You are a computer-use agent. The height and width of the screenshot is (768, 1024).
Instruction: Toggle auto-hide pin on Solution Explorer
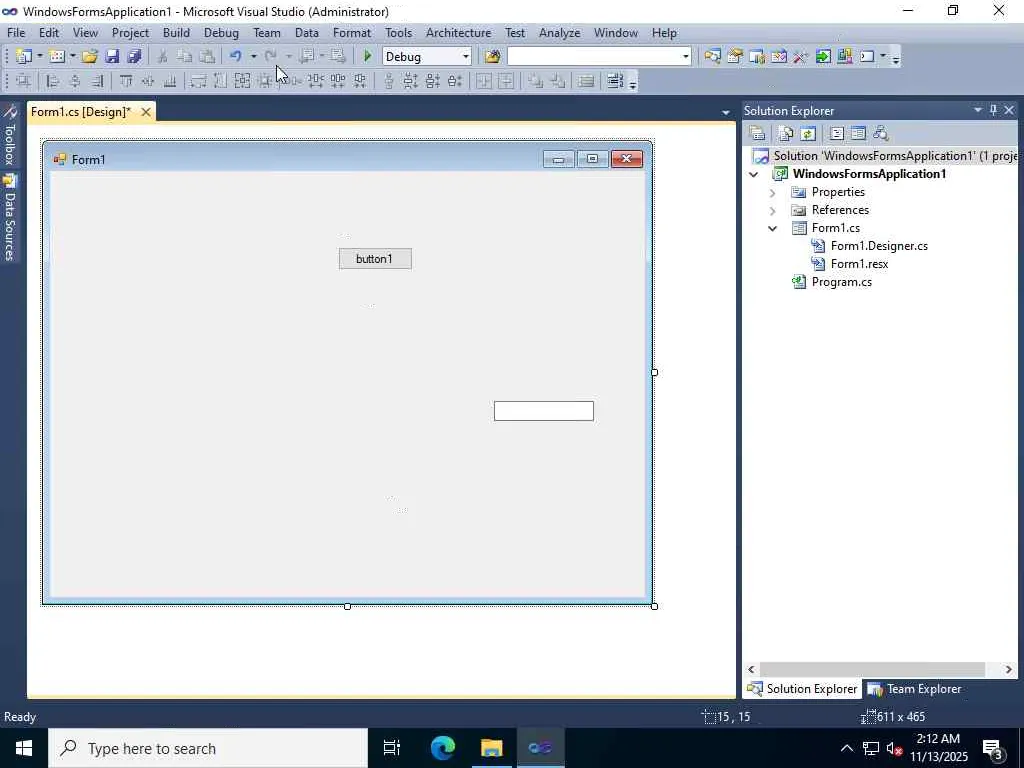click(x=993, y=110)
